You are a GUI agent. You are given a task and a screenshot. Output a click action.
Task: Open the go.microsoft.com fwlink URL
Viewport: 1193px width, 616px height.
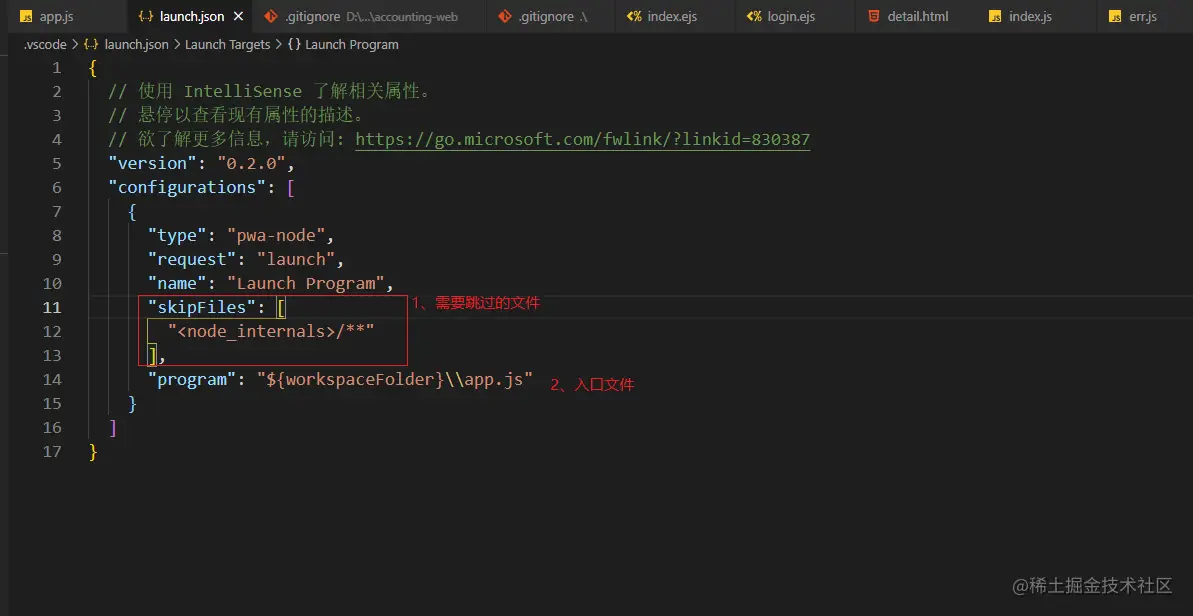click(x=583, y=139)
